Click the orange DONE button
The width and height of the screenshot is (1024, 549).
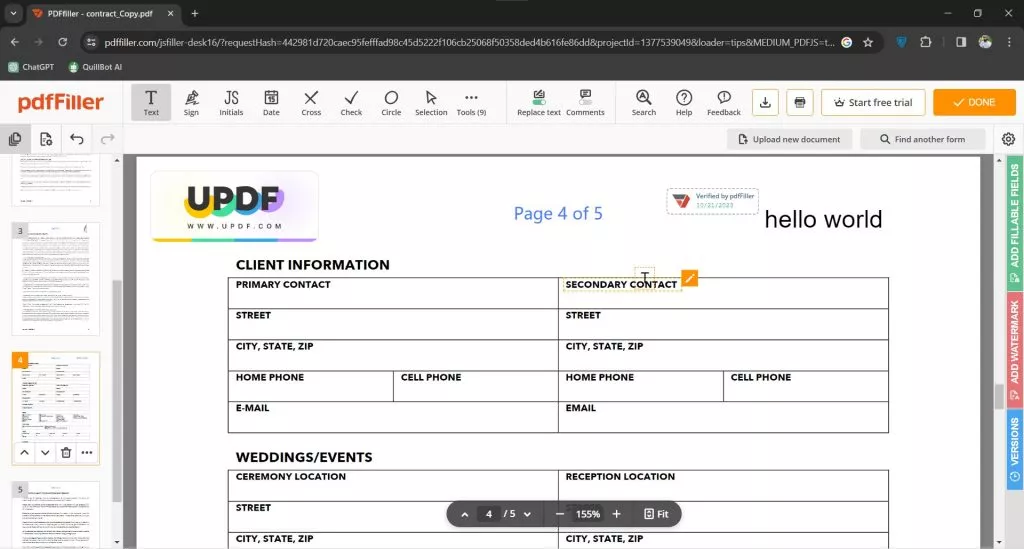click(974, 102)
